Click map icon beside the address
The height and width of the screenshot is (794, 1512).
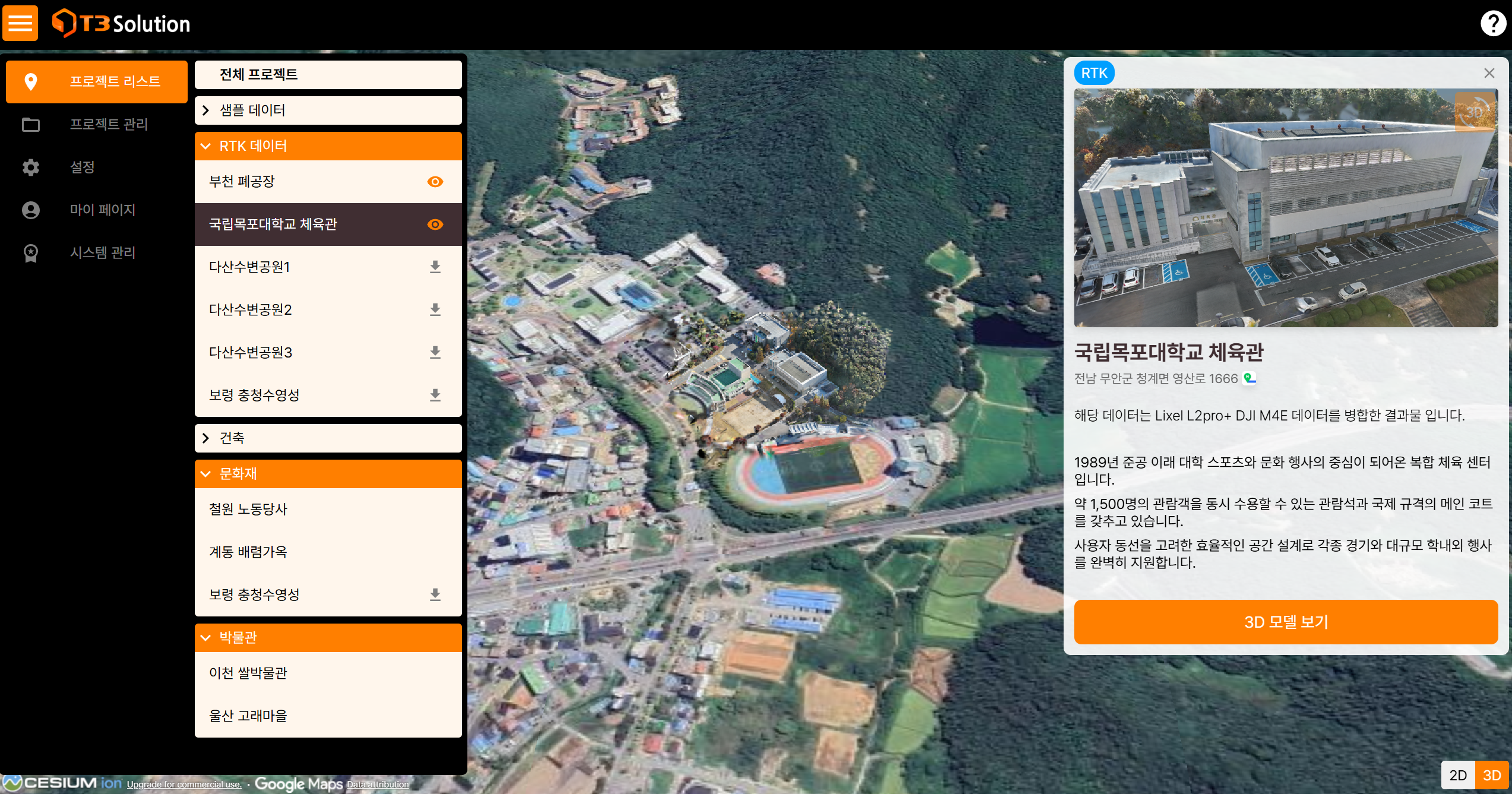[x=1250, y=378]
